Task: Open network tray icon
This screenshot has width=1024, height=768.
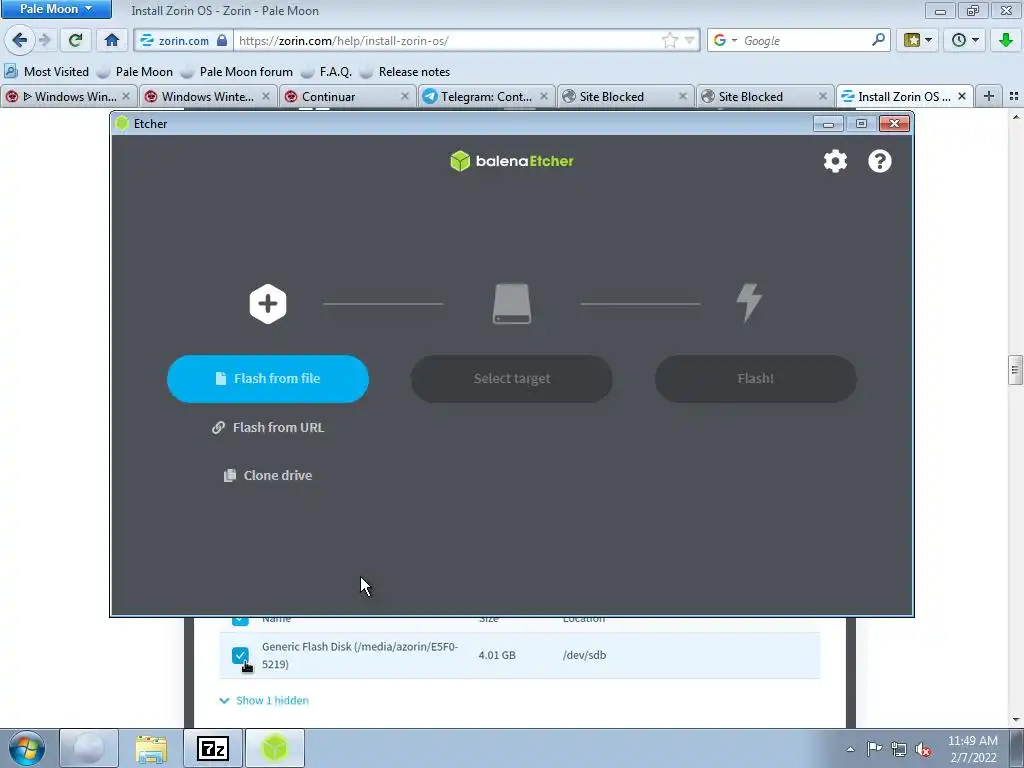Action: pos(899,749)
